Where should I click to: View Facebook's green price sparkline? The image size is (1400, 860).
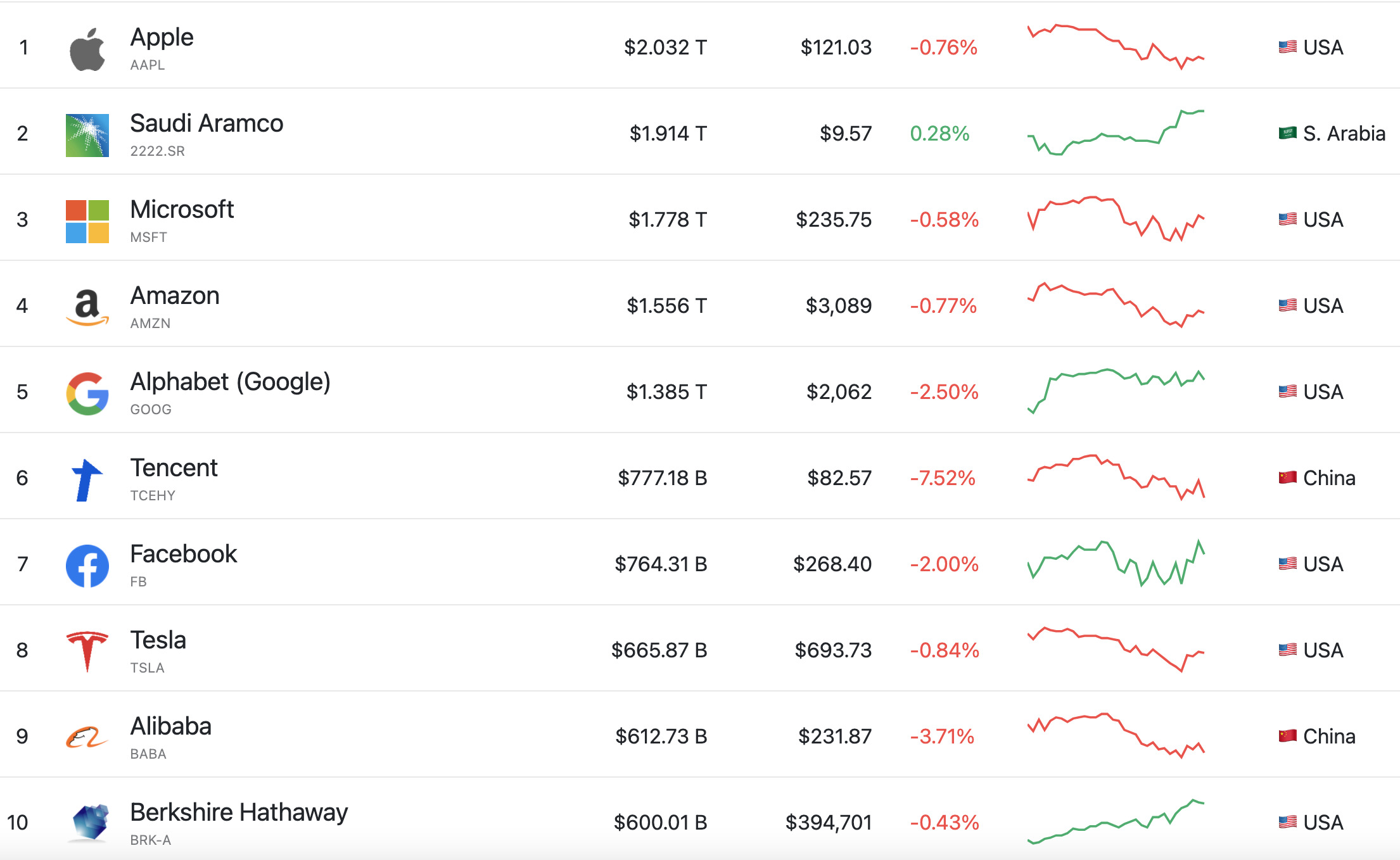[1116, 564]
